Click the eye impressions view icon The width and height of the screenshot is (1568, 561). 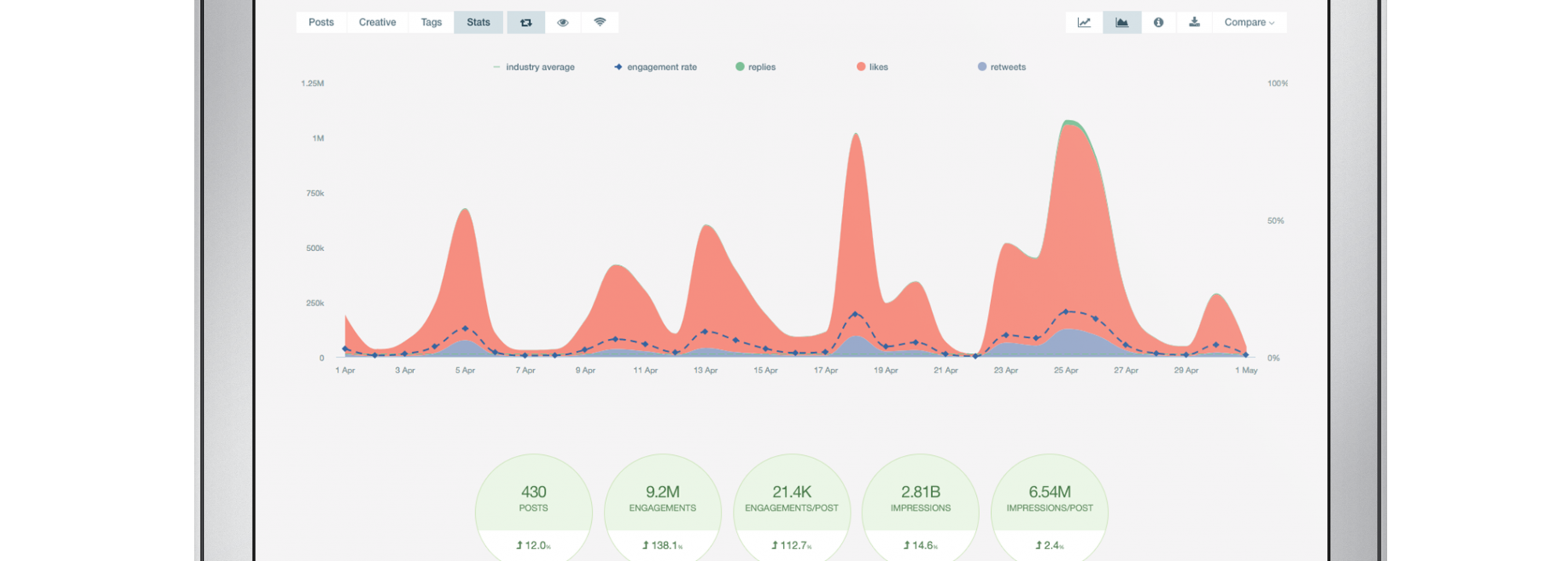click(x=562, y=23)
